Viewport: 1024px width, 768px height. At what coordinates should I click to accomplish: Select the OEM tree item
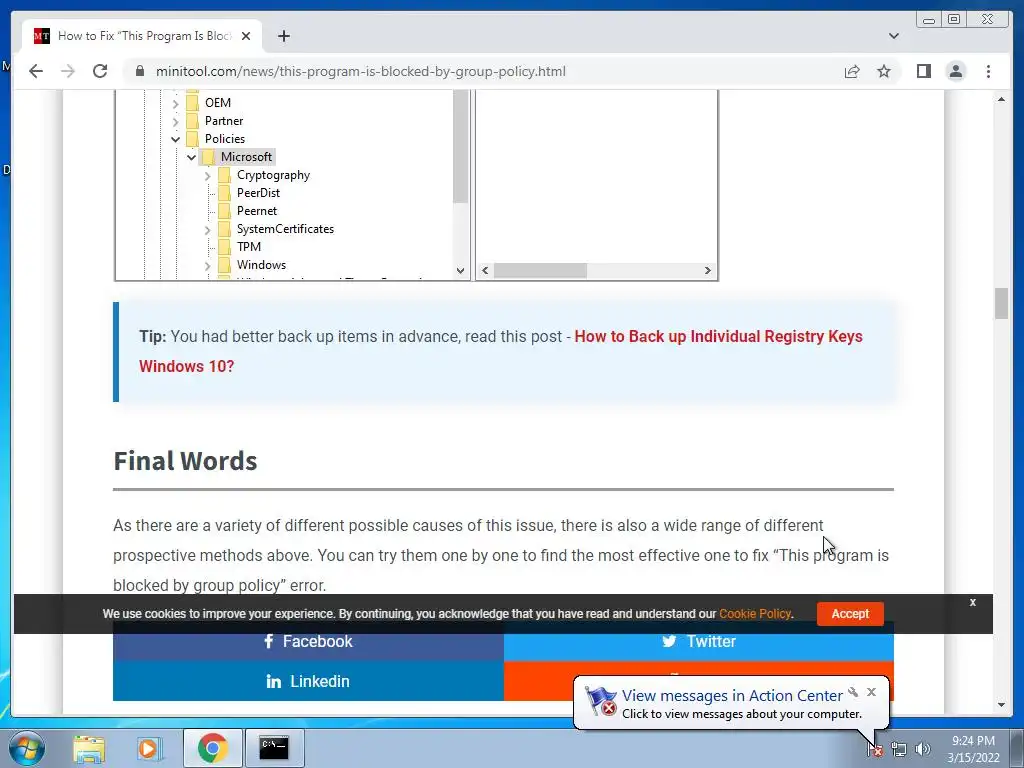tap(217, 103)
